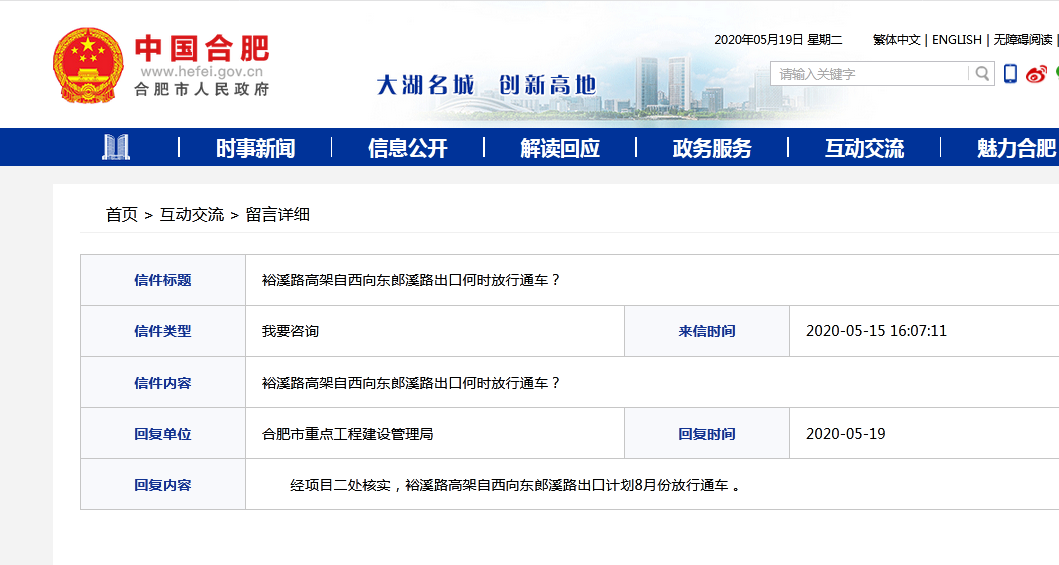Image resolution: width=1059 pixels, height=565 pixels.
Task: Open 无障碍阅读 mode link
Action: point(1023,40)
